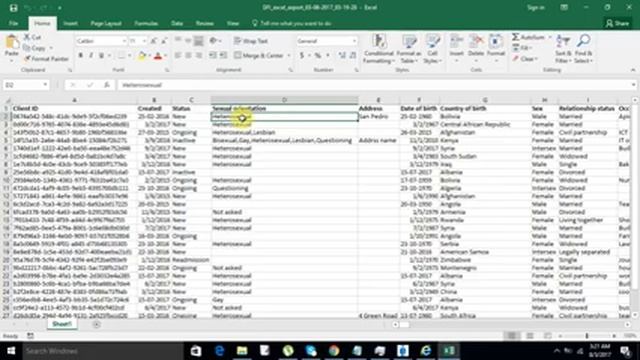Viewport: 640px width, 360px height.
Task: Increase Decimal places
Action: [342, 56]
